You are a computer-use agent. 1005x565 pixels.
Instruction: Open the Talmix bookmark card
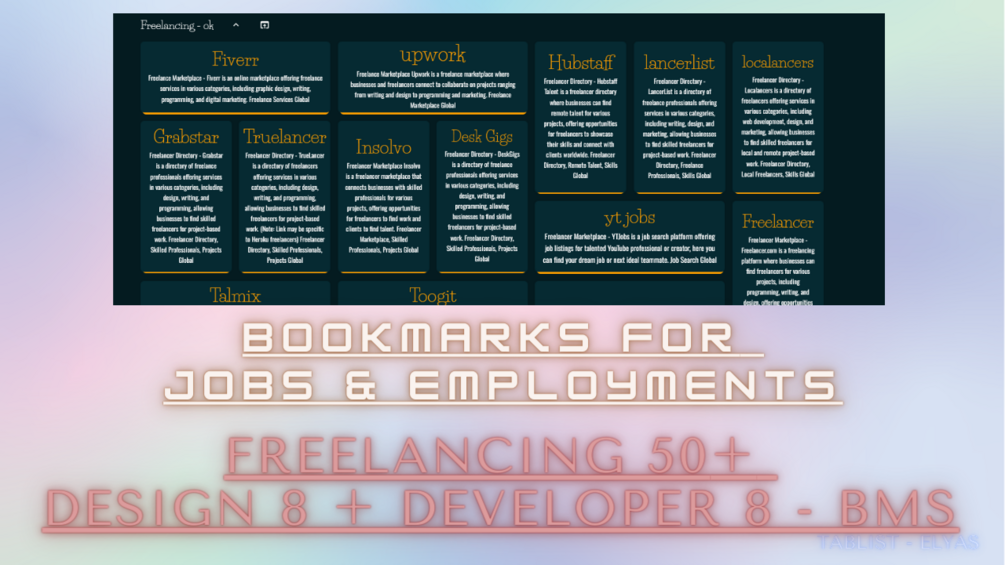pyautogui.click(x=235, y=293)
